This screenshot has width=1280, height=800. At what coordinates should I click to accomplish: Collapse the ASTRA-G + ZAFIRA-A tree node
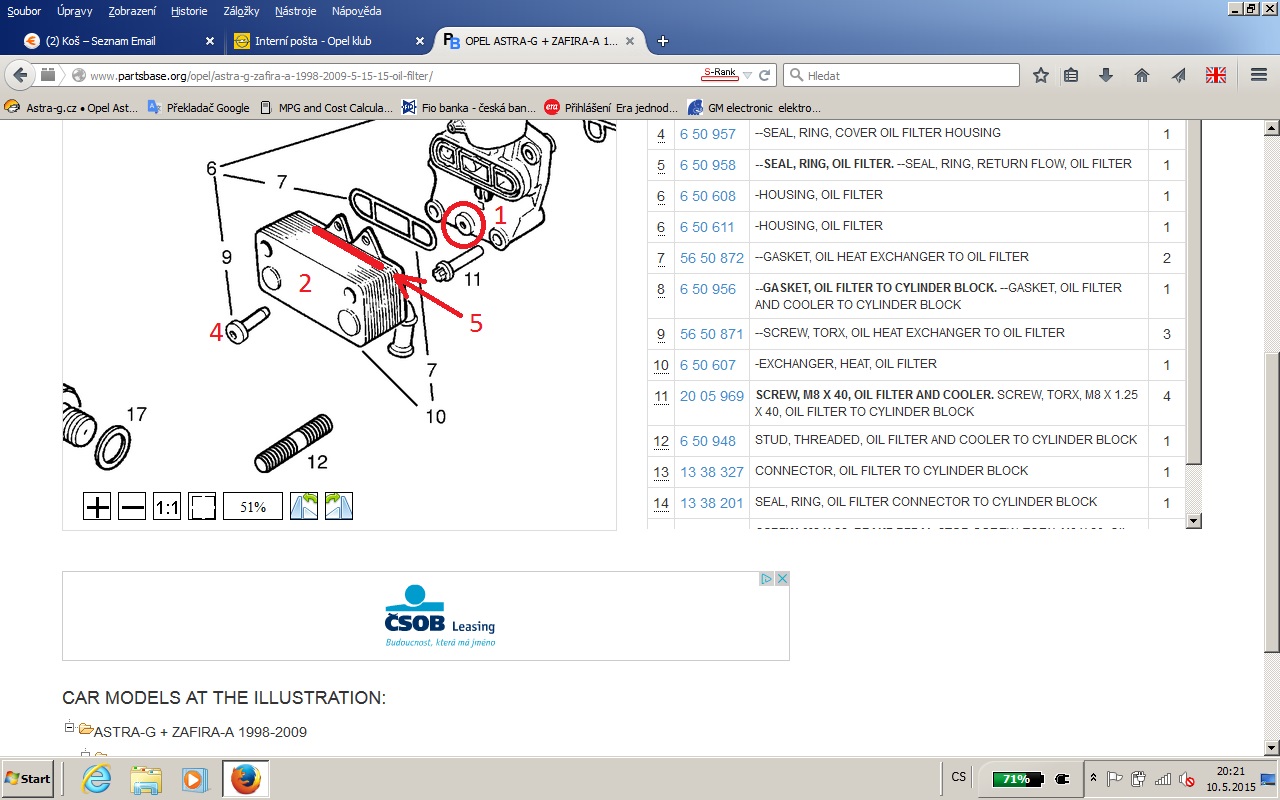pyautogui.click(x=69, y=727)
